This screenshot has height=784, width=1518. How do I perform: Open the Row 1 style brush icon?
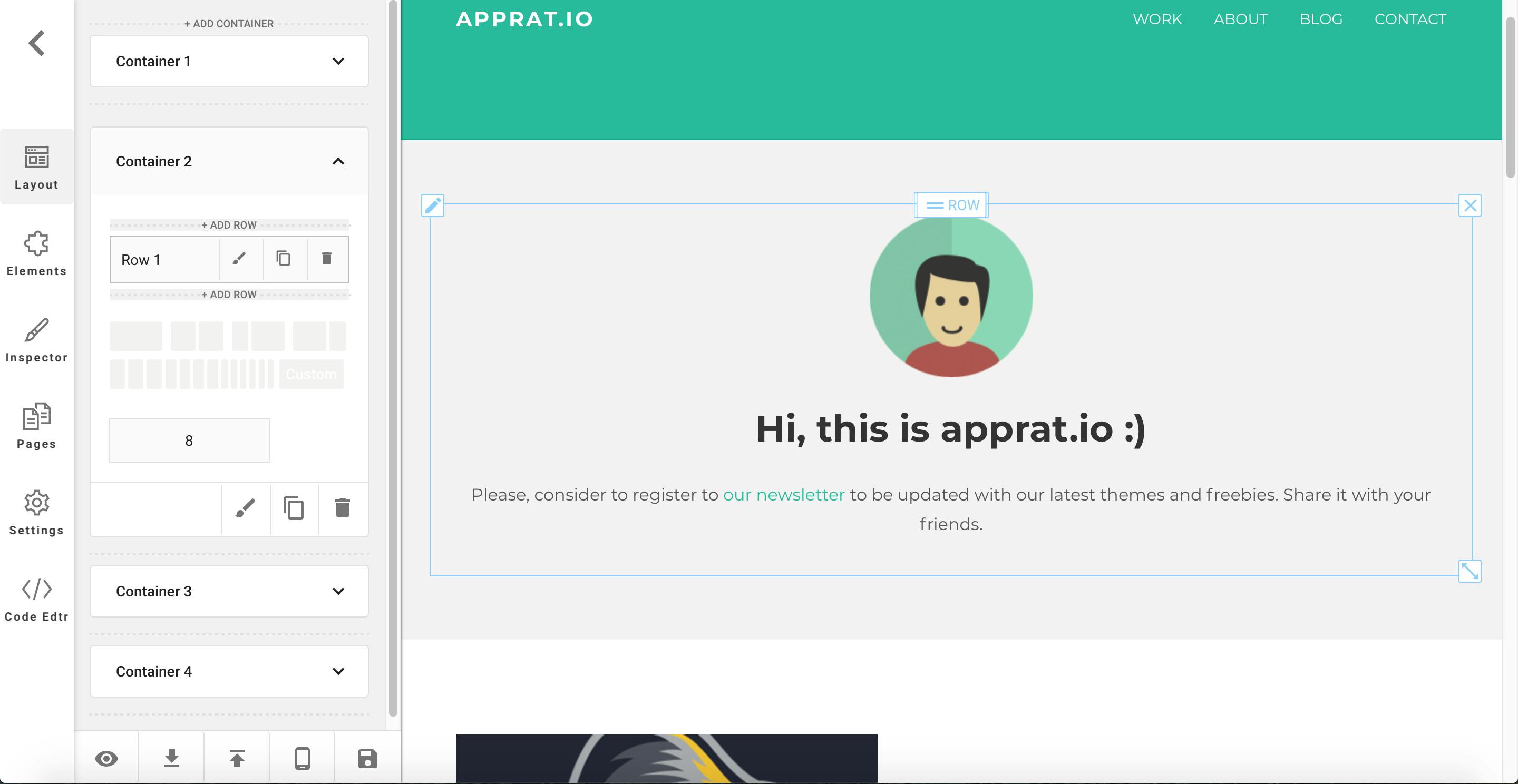pyautogui.click(x=239, y=259)
